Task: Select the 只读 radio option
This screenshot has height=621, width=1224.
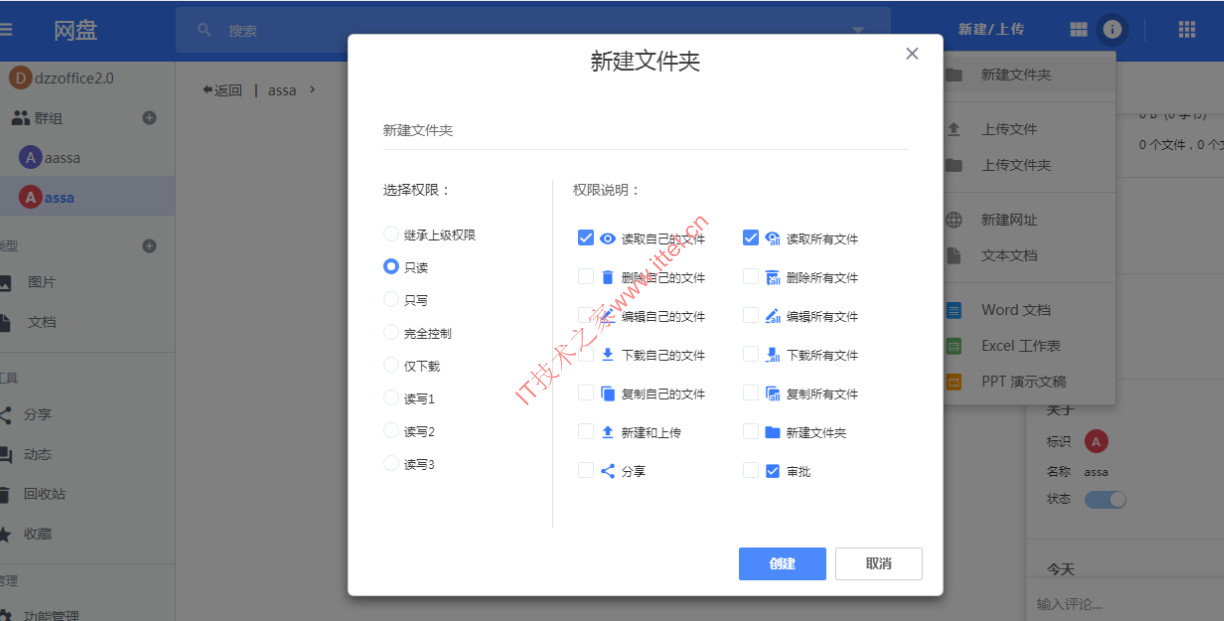Action: click(391, 267)
